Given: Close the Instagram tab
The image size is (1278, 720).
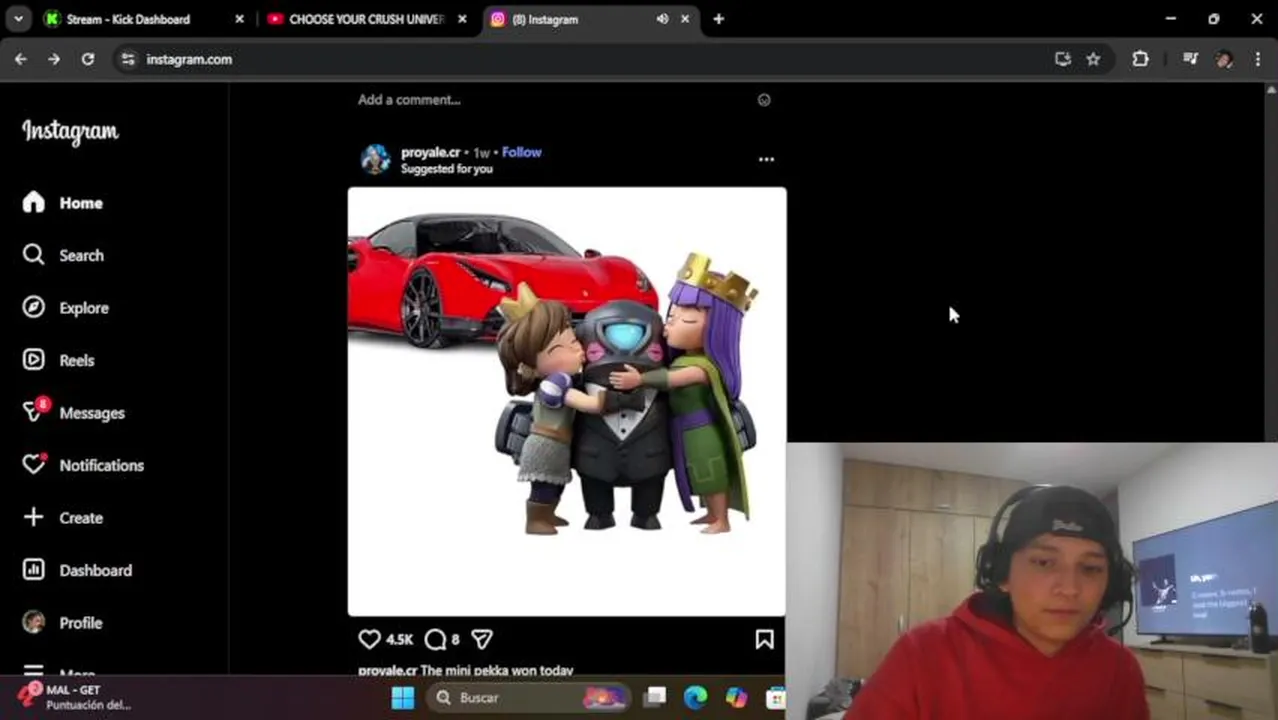Looking at the screenshot, I should (x=685, y=19).
